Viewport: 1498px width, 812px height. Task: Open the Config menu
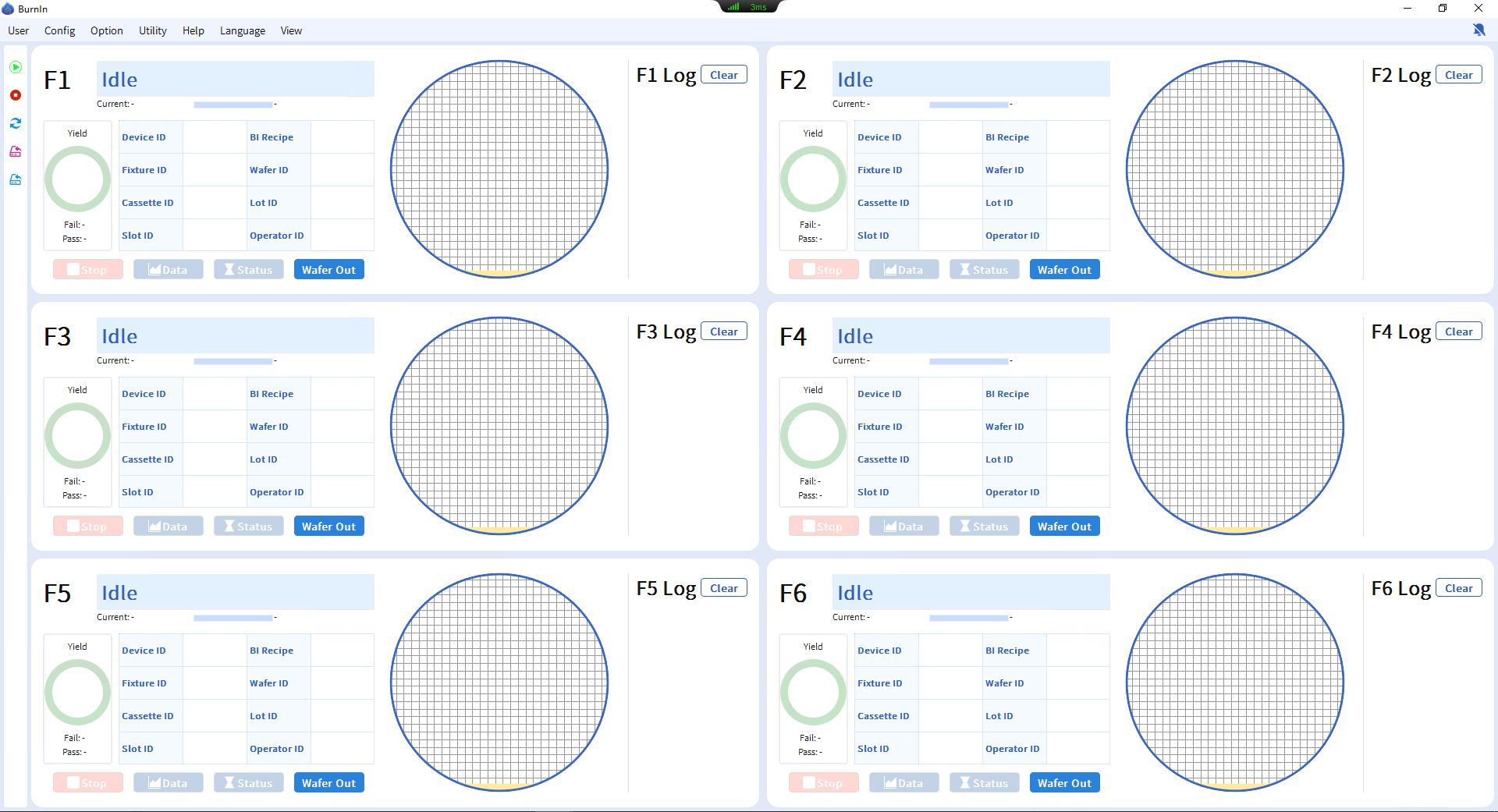click(59, 30)
